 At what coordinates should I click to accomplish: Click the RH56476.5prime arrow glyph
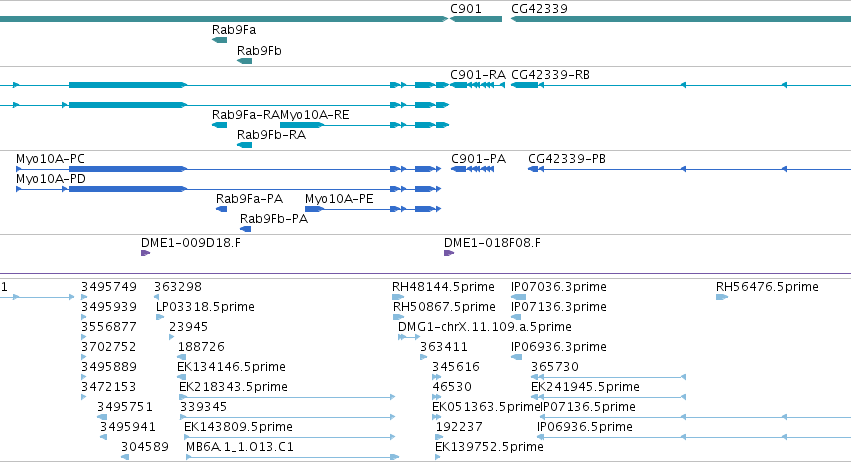coord(722,297)
